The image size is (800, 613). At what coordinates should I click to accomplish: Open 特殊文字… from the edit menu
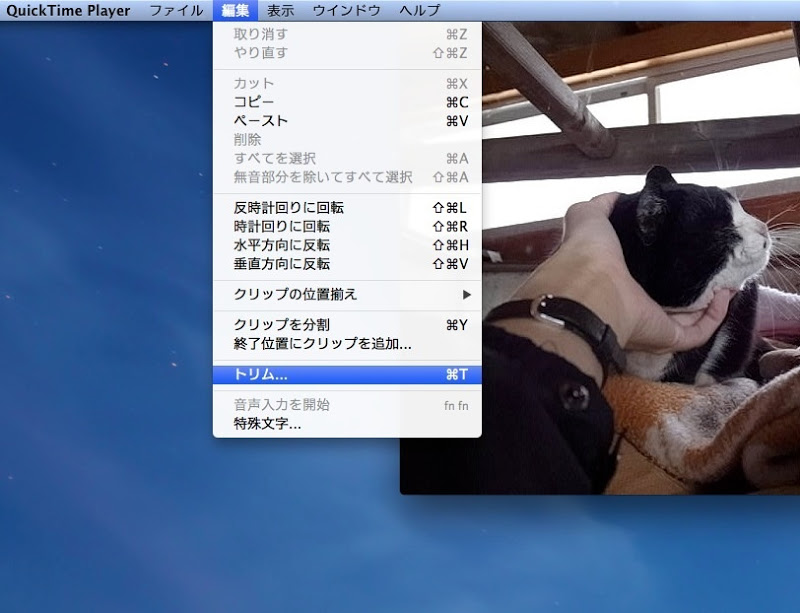347,424
